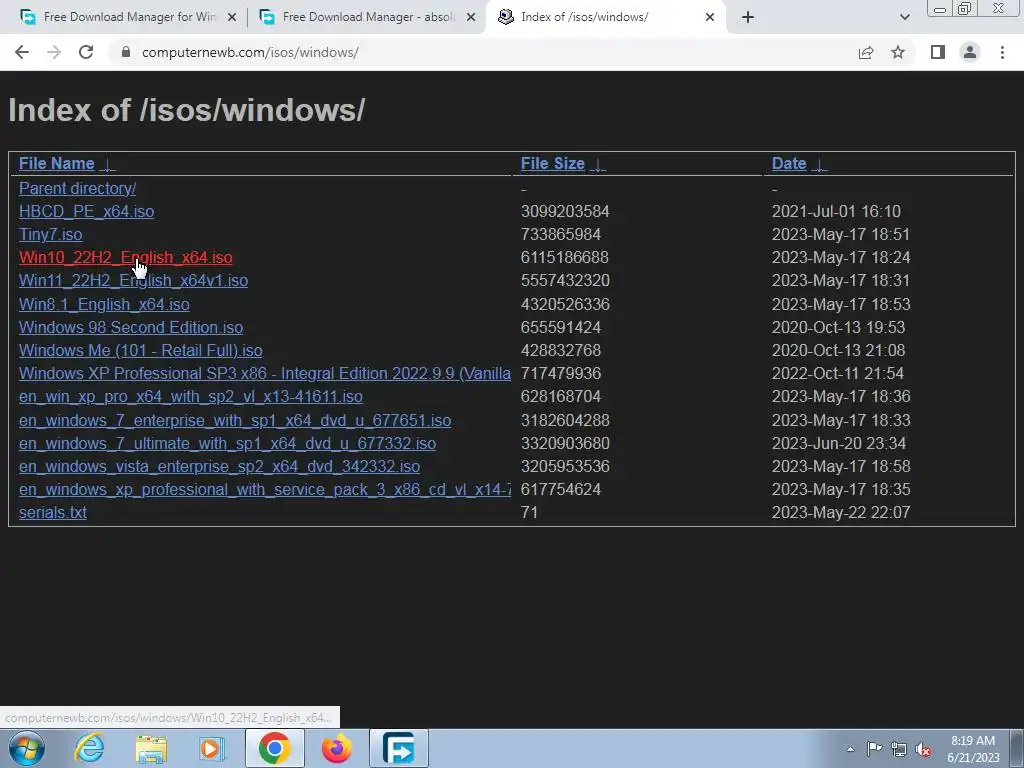Sort by Date header link
This screenshot has height=768, width=1024.
pos(789,164)
